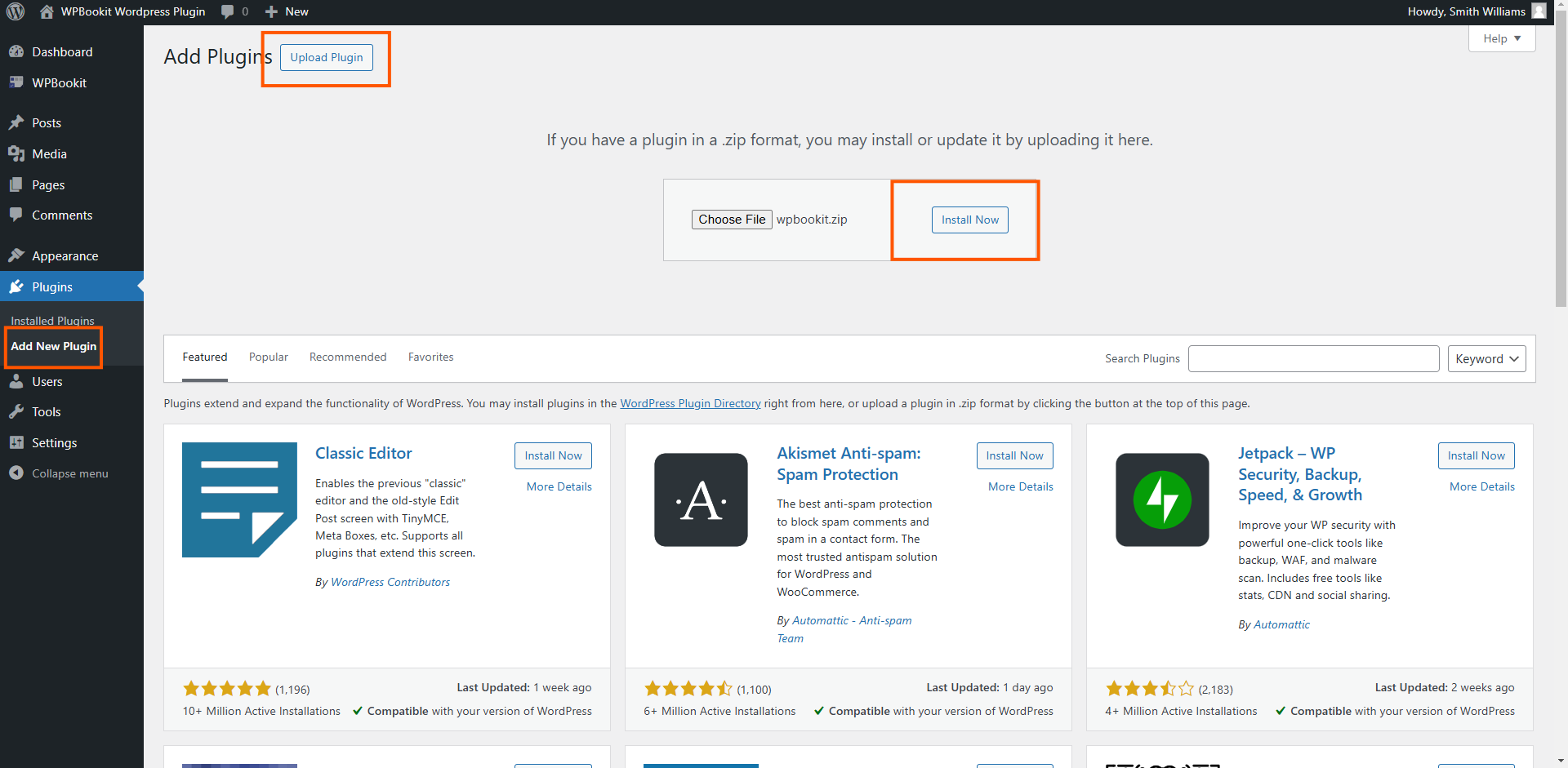Click the Classic Editor plugin thumbnail
The image size is (1568, 768).
[x=239, y=499]
